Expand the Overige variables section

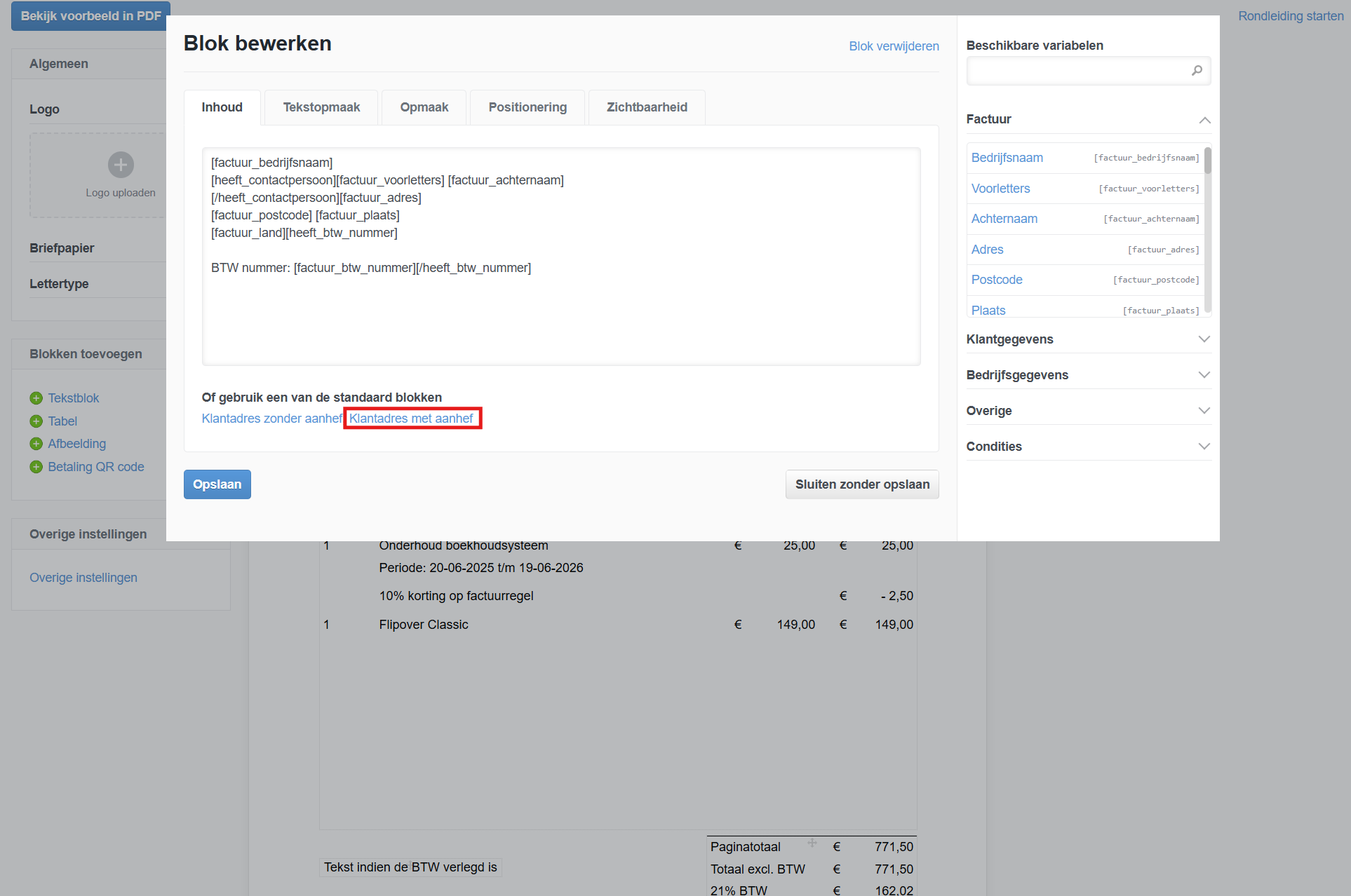coord(1204,411)
